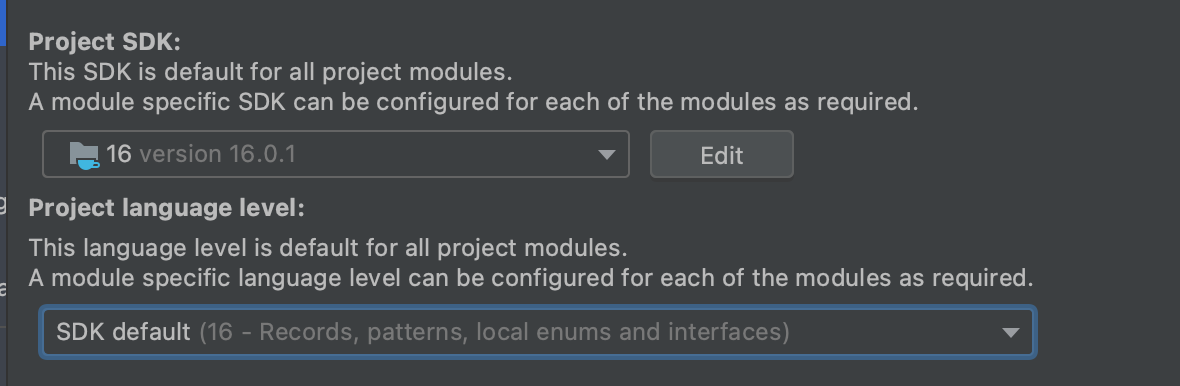Click 'This language level is default' description line

328,248
